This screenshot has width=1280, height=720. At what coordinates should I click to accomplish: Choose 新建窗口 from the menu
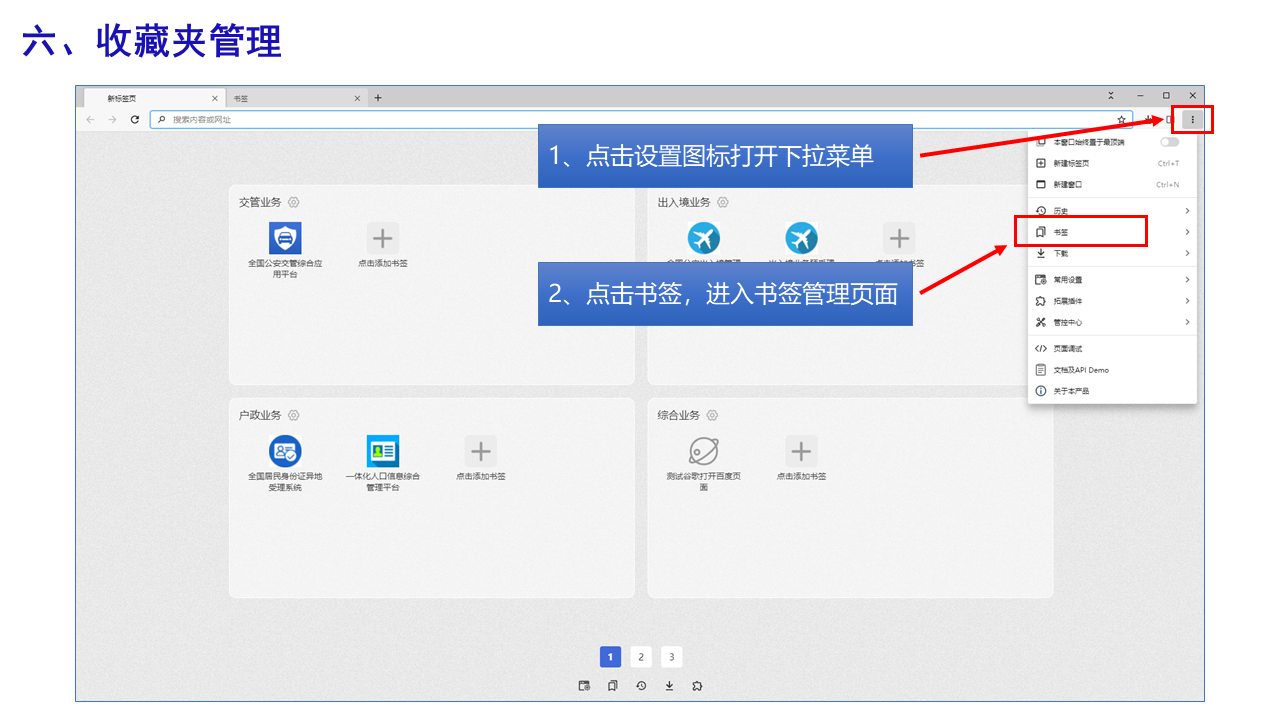click(1112, 184)
